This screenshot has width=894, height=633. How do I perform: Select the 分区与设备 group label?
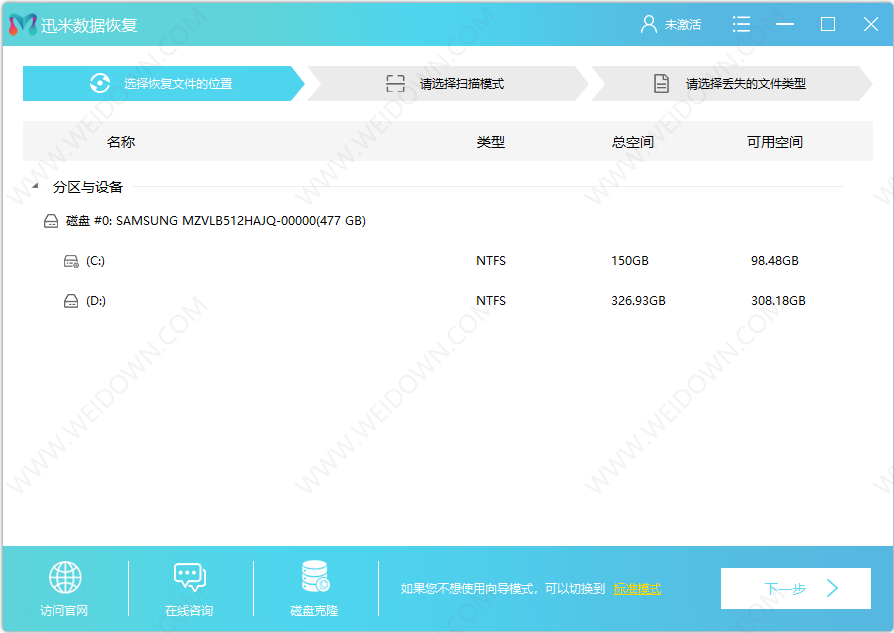[x=88, y=187]
